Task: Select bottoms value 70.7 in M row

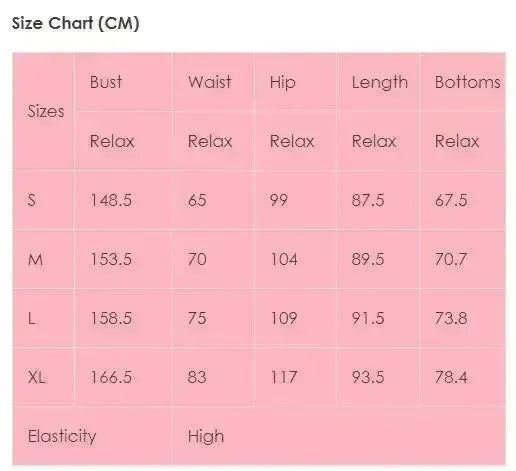Action: coord(451,259)
